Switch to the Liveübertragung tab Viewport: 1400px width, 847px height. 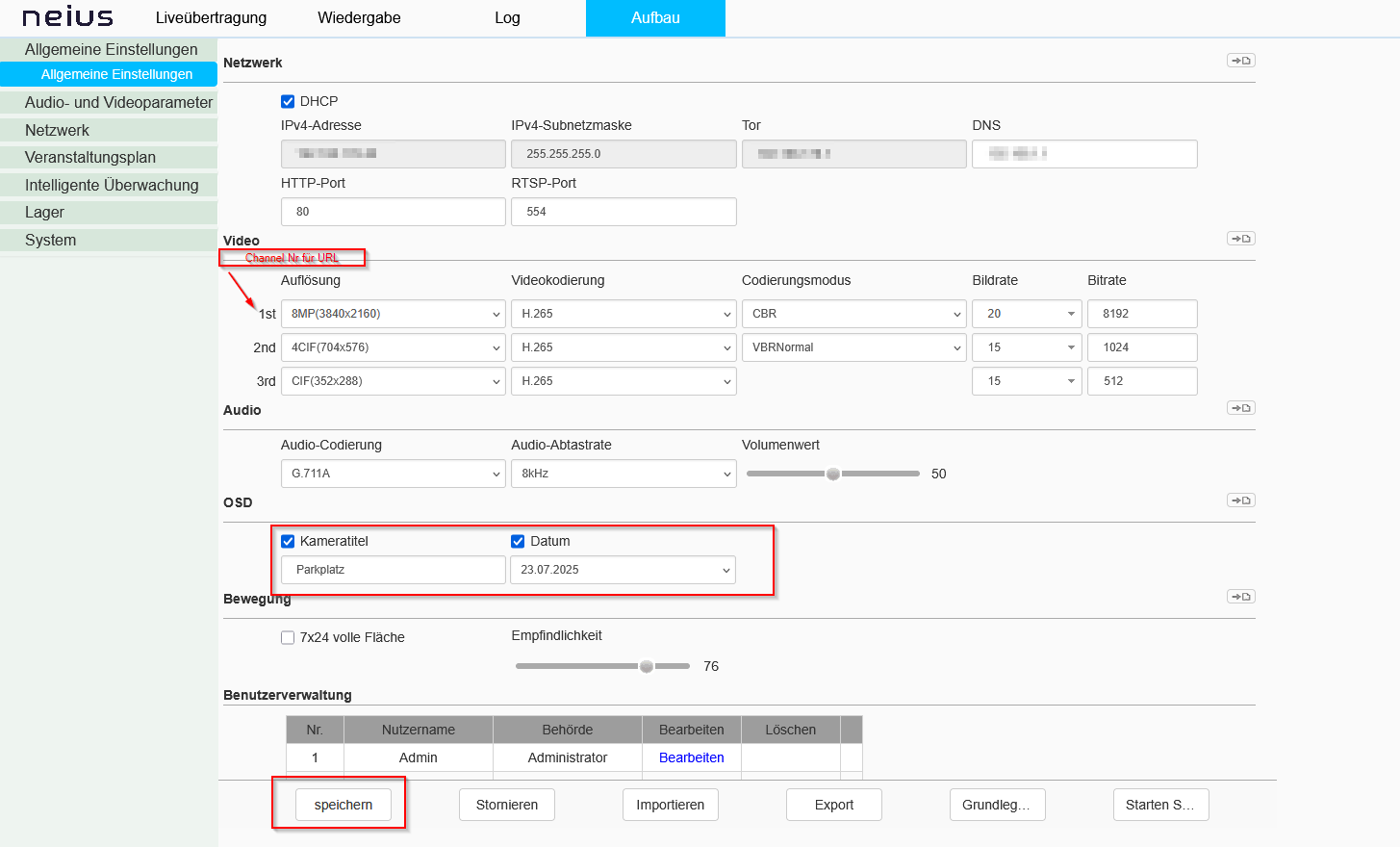(211, 17)
